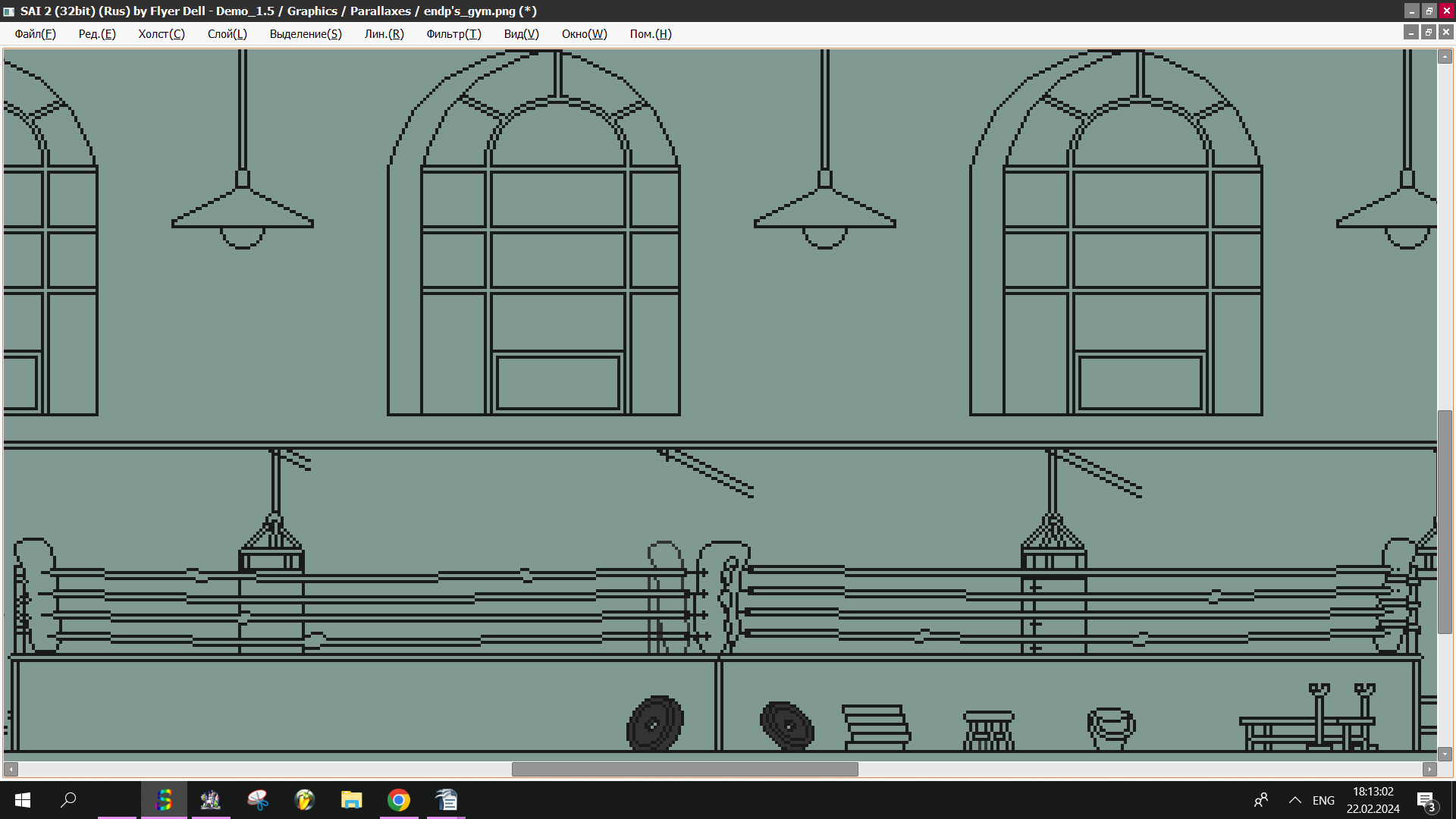Click the vertical scrollbar down arrow
1456x819 pixels.
point(1445,754)
